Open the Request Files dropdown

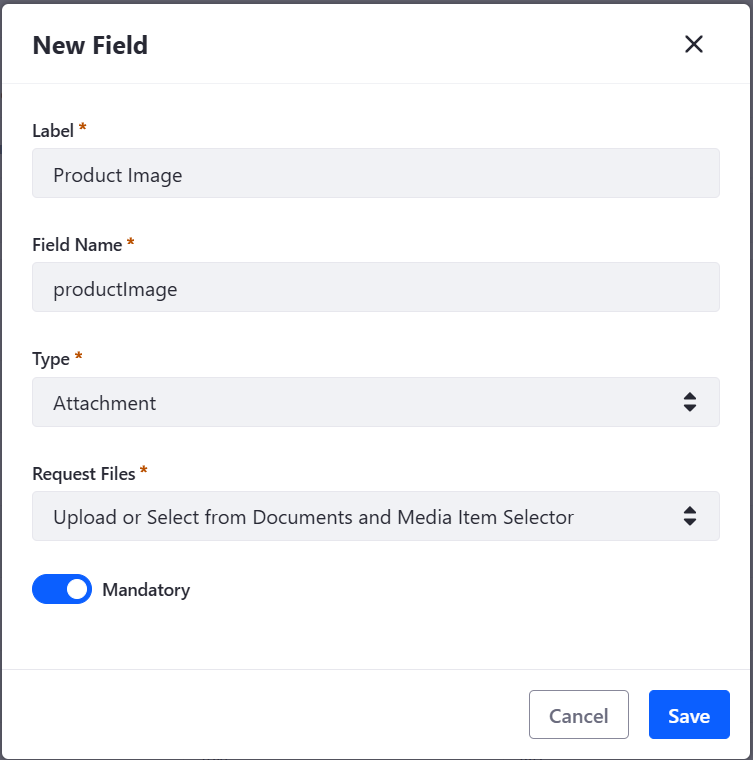pyautogui.click(x=376, y=516)
